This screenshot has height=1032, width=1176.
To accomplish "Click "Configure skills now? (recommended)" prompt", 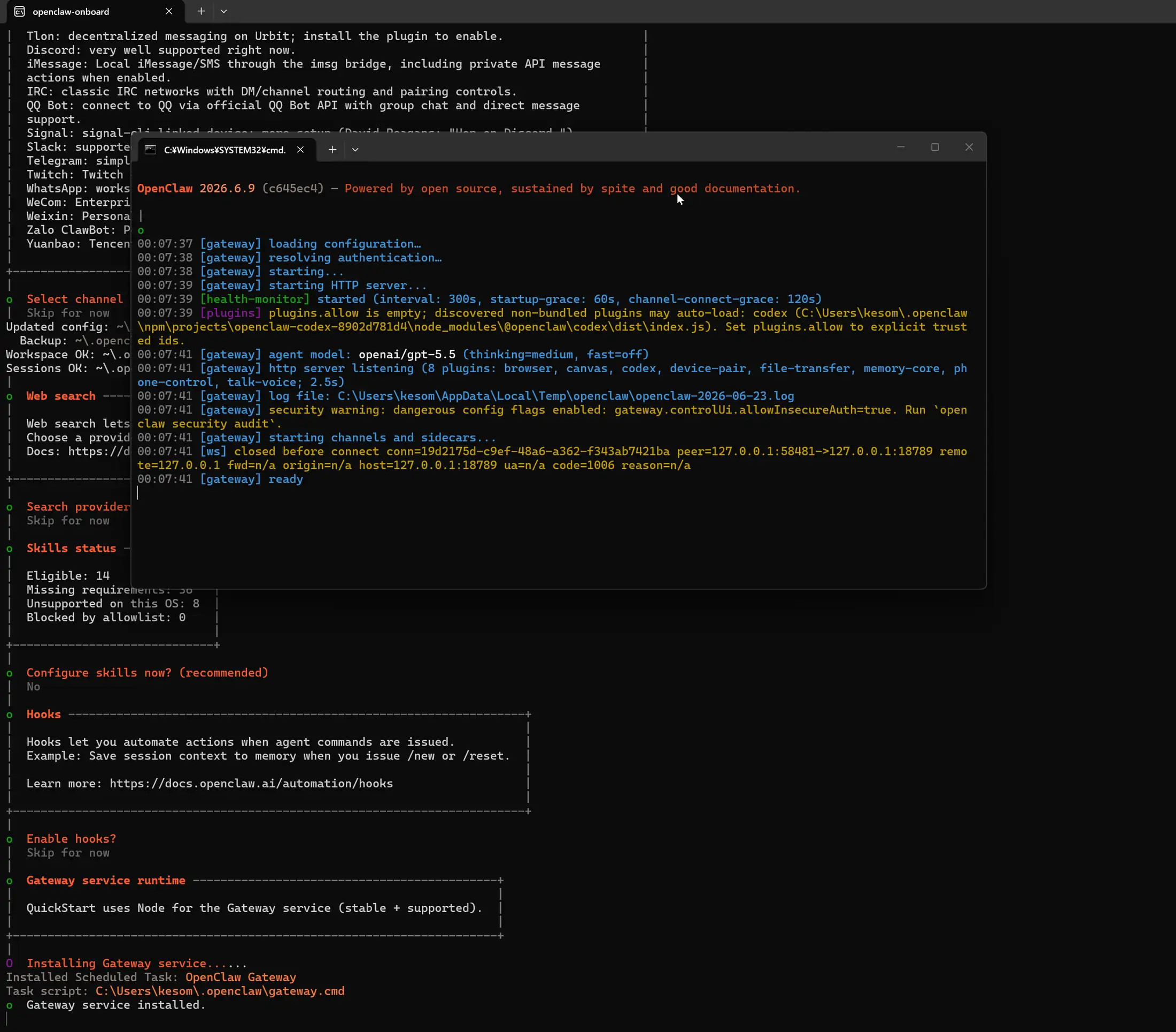I will tap(148, 672).
